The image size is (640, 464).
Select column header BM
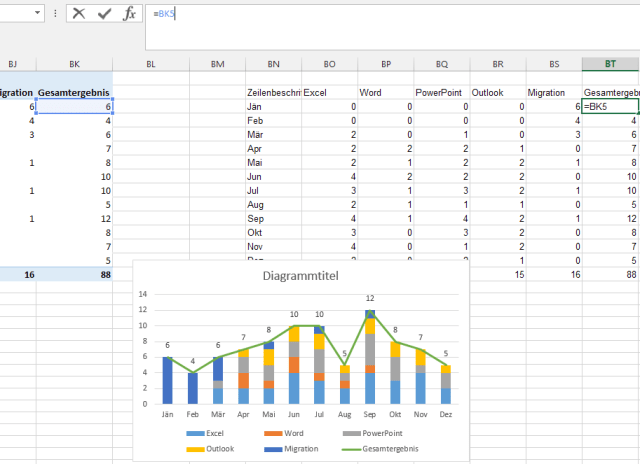click(218, 64)
